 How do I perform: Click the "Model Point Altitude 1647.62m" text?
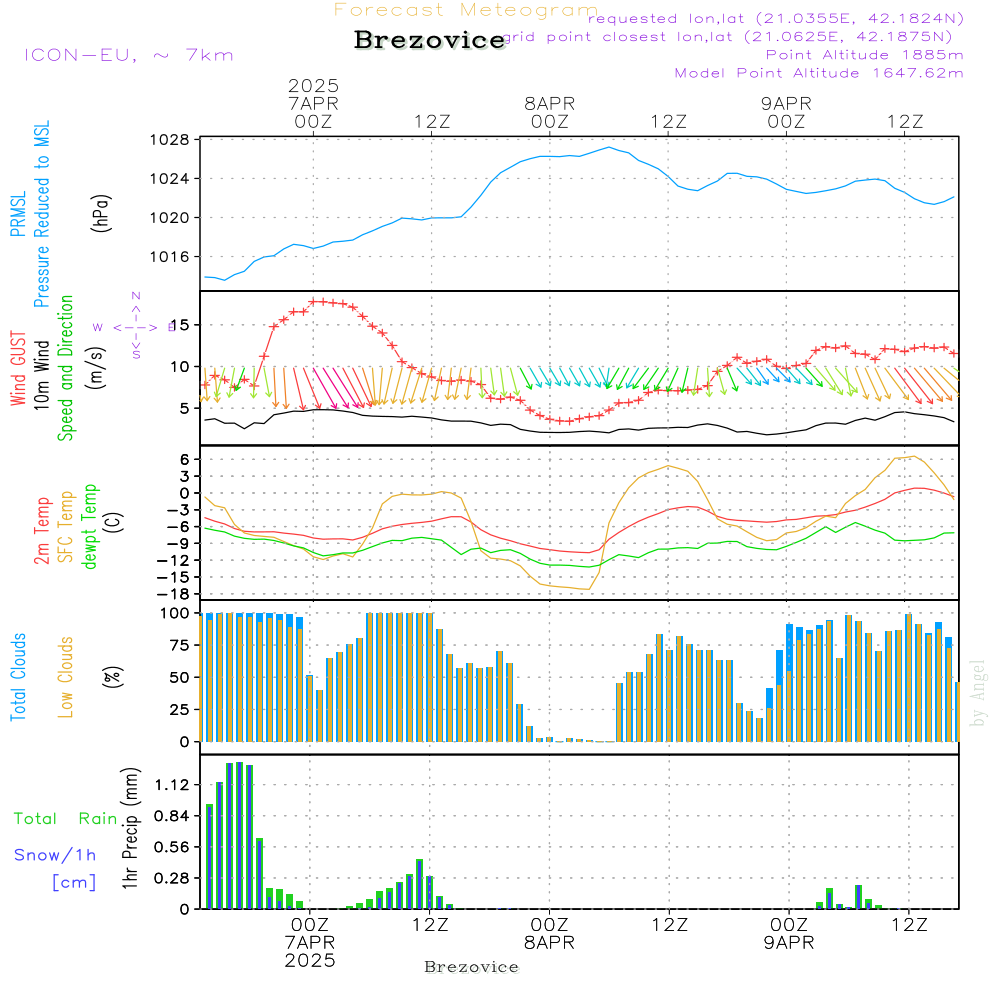[819, 73]
